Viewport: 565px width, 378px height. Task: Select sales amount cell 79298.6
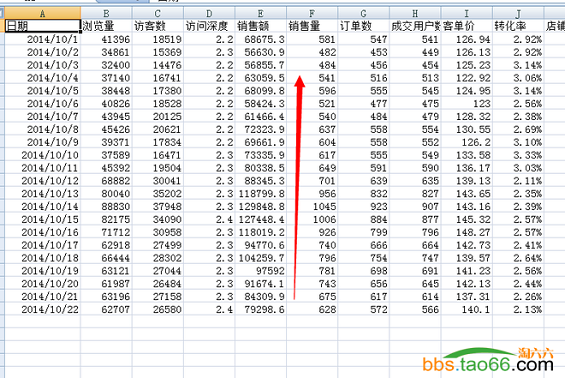coord(261,309)
